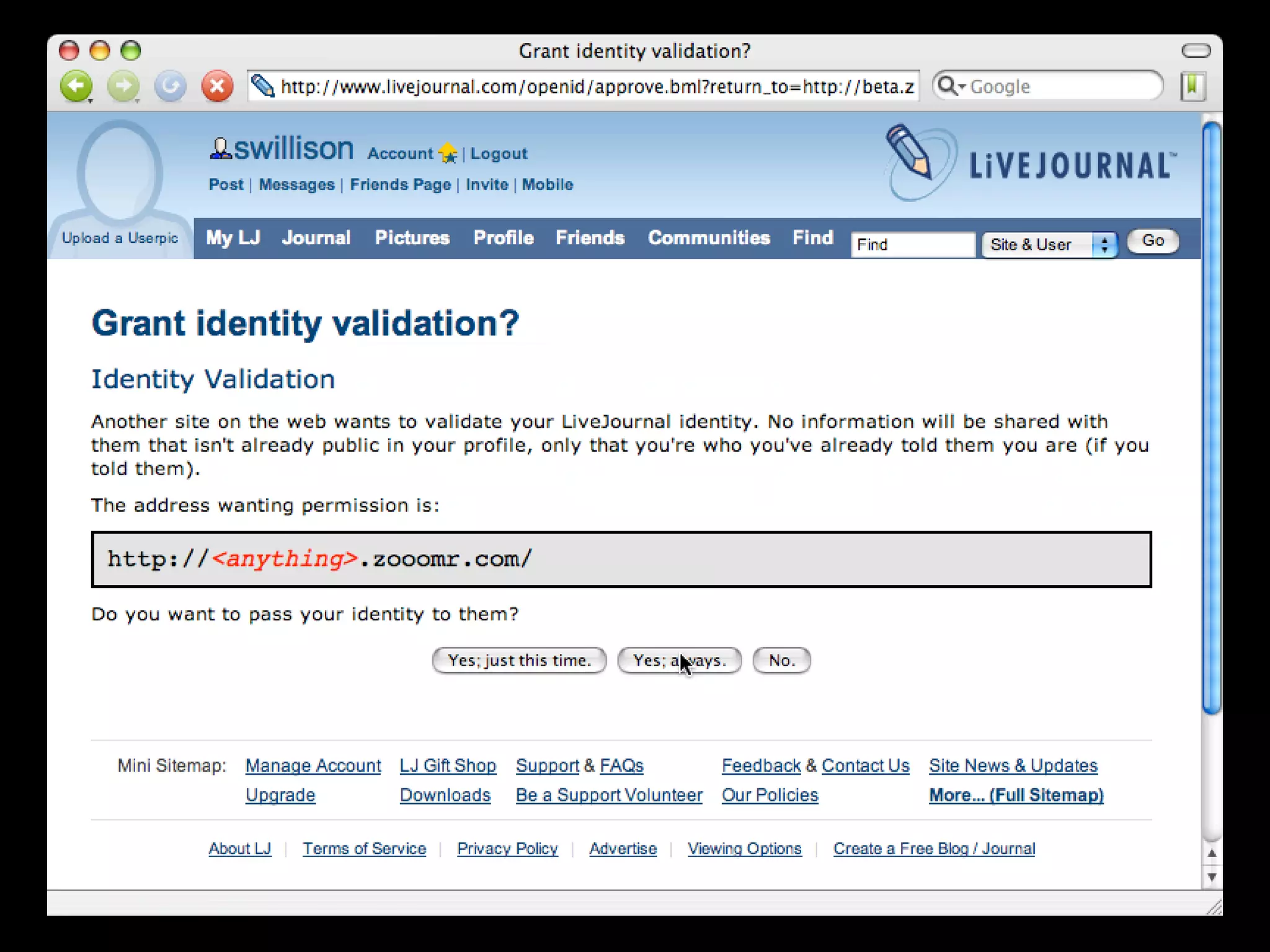Open the Friends Page link
This screenshot has width=1270, height=952.
[x=401, y=185]
